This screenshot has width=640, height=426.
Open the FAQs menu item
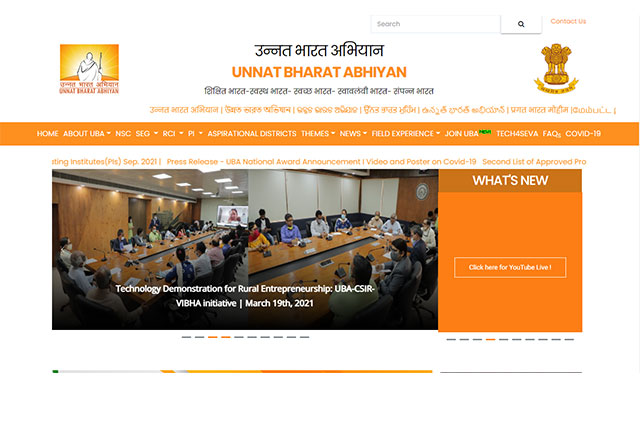[x=551, y=133]
